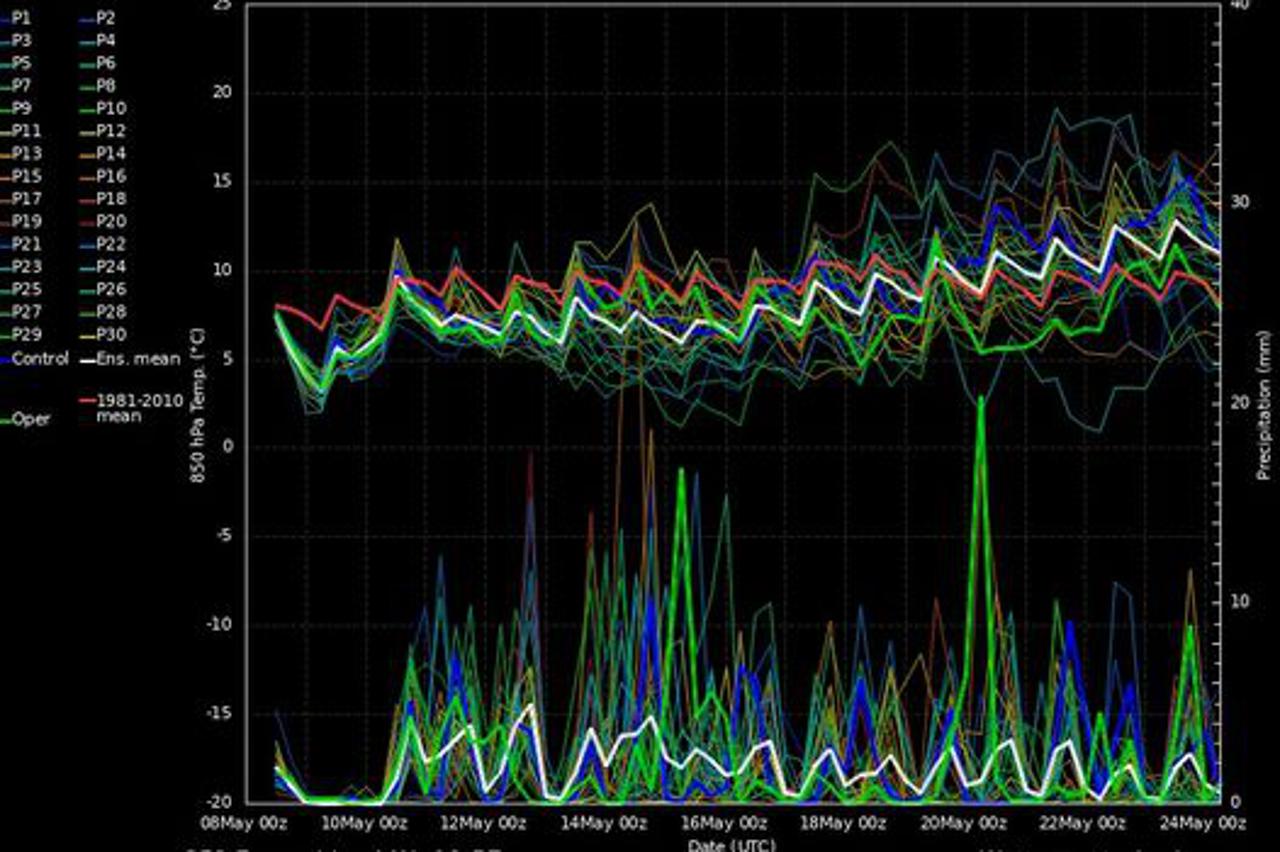Screen dimensions: 1280x852
Task: Click the 12May 00z date tick label
Action: click(x=485, y=823)
